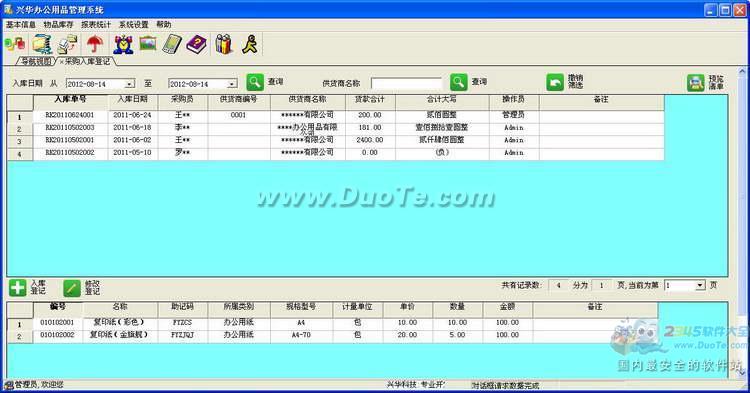Expand the end date dropdown arrow
The image size is (750, 393).
pos(232,84)
